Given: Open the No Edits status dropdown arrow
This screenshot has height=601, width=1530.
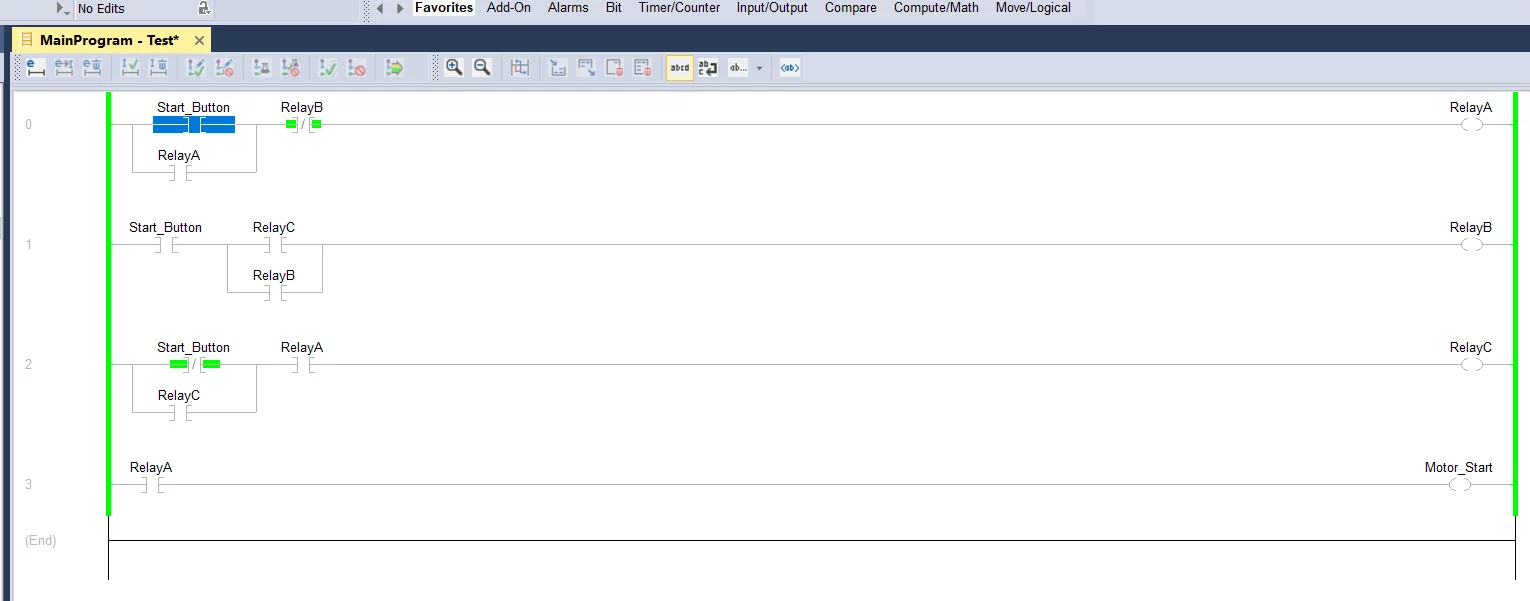Looking at the screenshot, I should (63, 8).
